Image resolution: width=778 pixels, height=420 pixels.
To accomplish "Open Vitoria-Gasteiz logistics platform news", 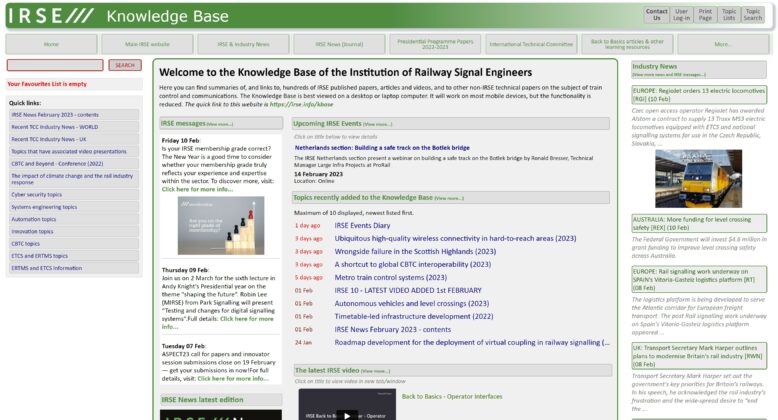I will pos(699,280).
